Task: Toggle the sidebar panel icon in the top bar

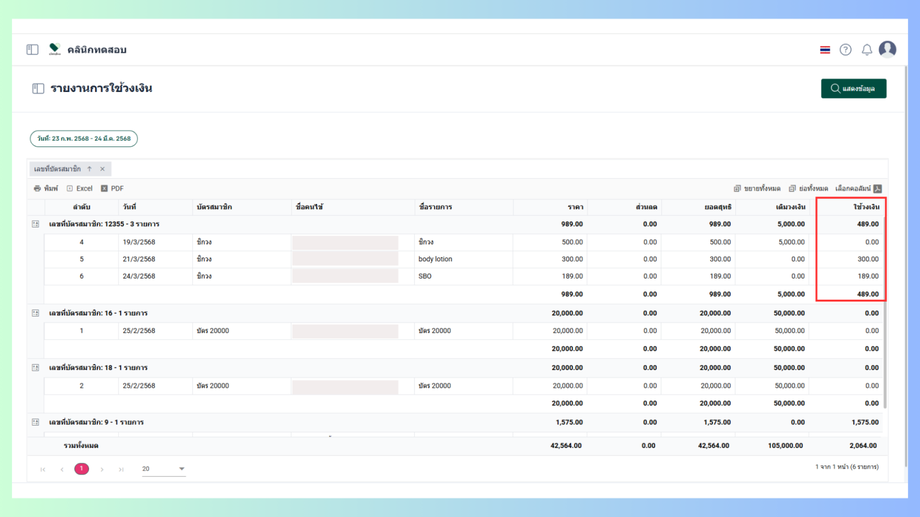Action: [32, 50]
